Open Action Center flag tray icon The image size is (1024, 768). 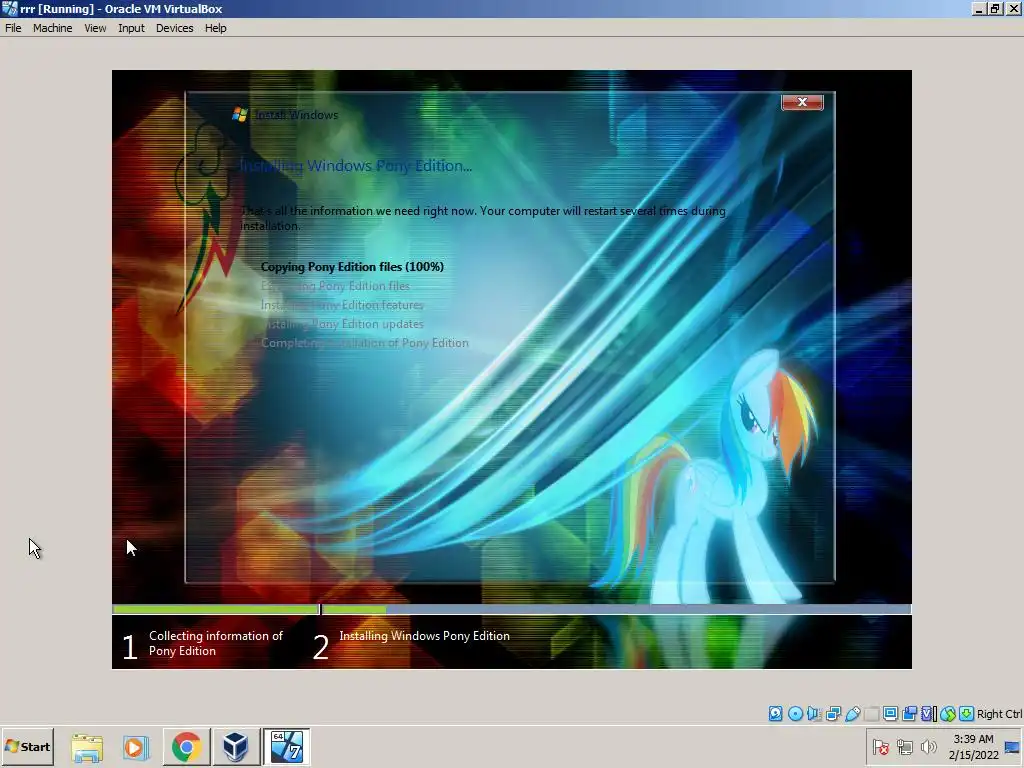880,746
